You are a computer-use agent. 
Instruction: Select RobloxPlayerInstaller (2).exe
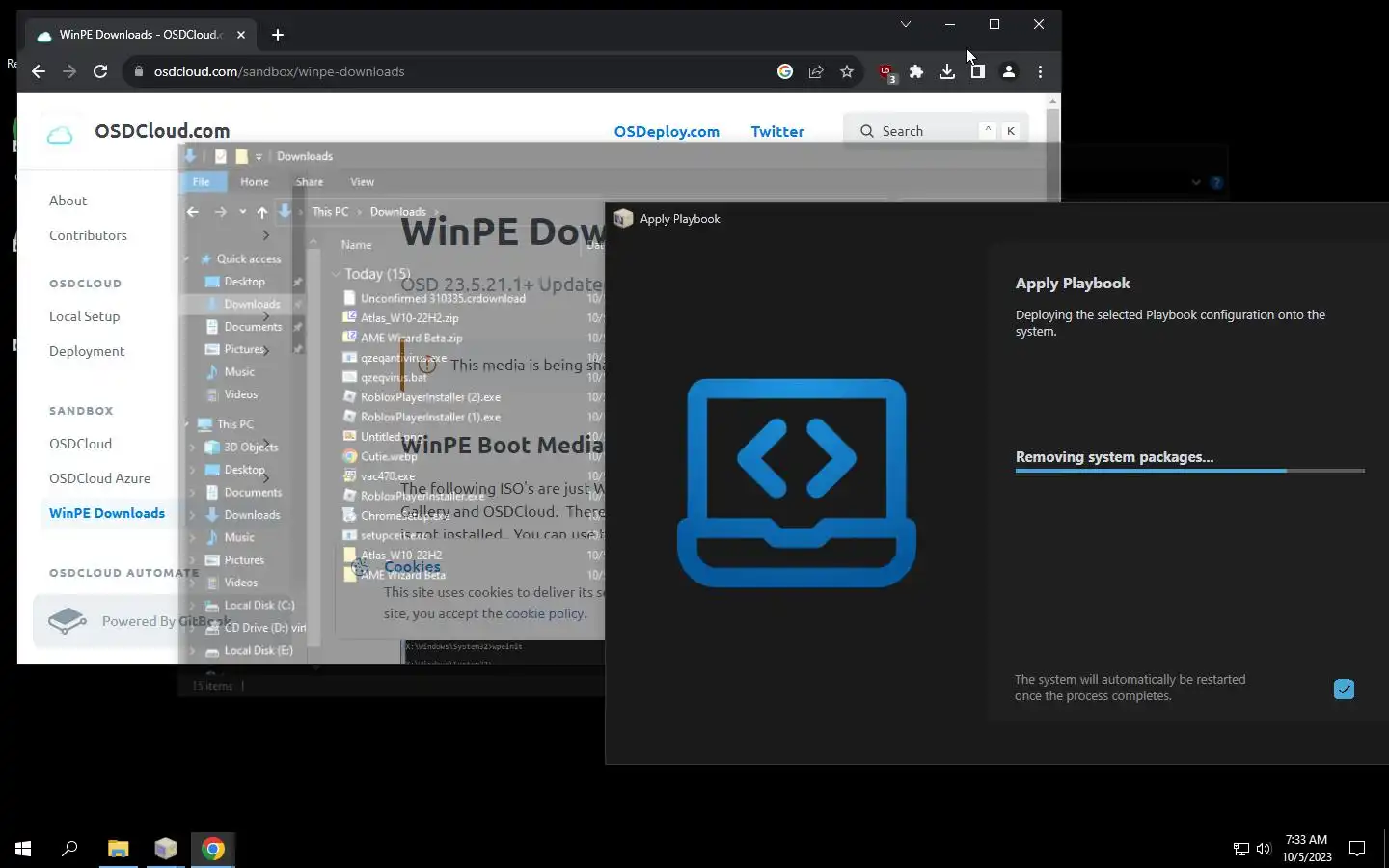[x=430, y=397]
